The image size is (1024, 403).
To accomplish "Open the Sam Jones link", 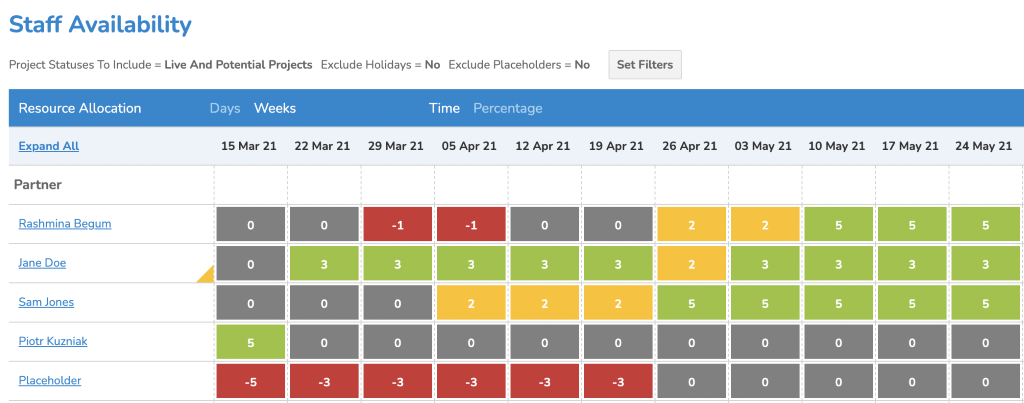I will 46,302.
